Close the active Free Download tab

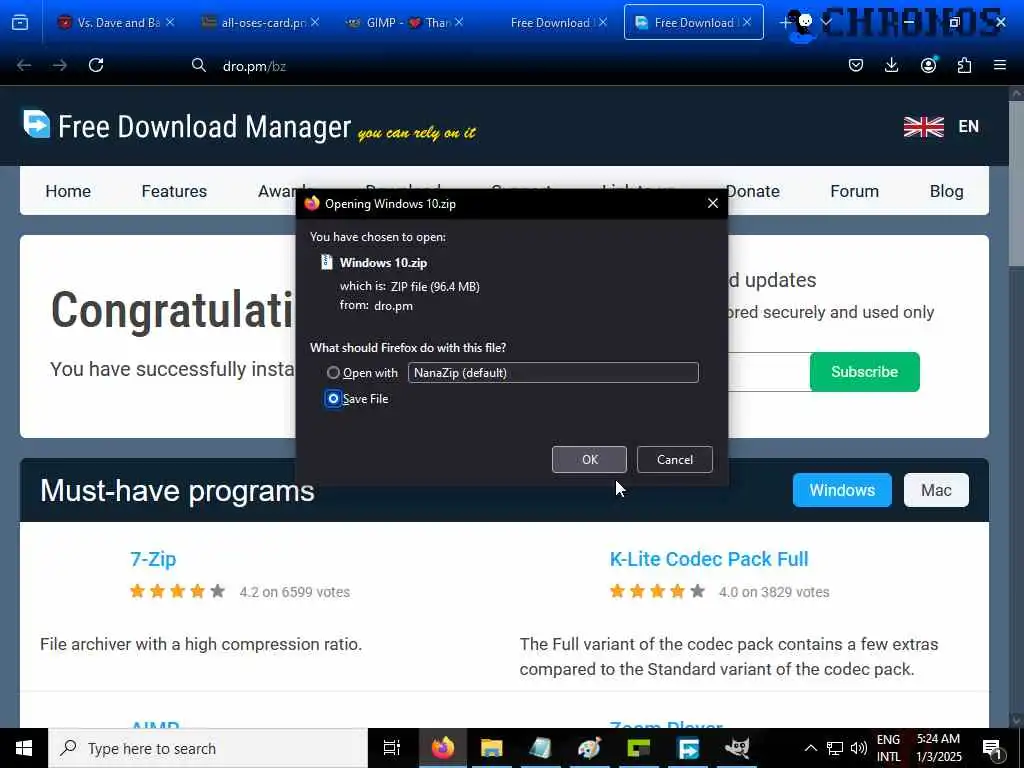(x=747, y=22)
